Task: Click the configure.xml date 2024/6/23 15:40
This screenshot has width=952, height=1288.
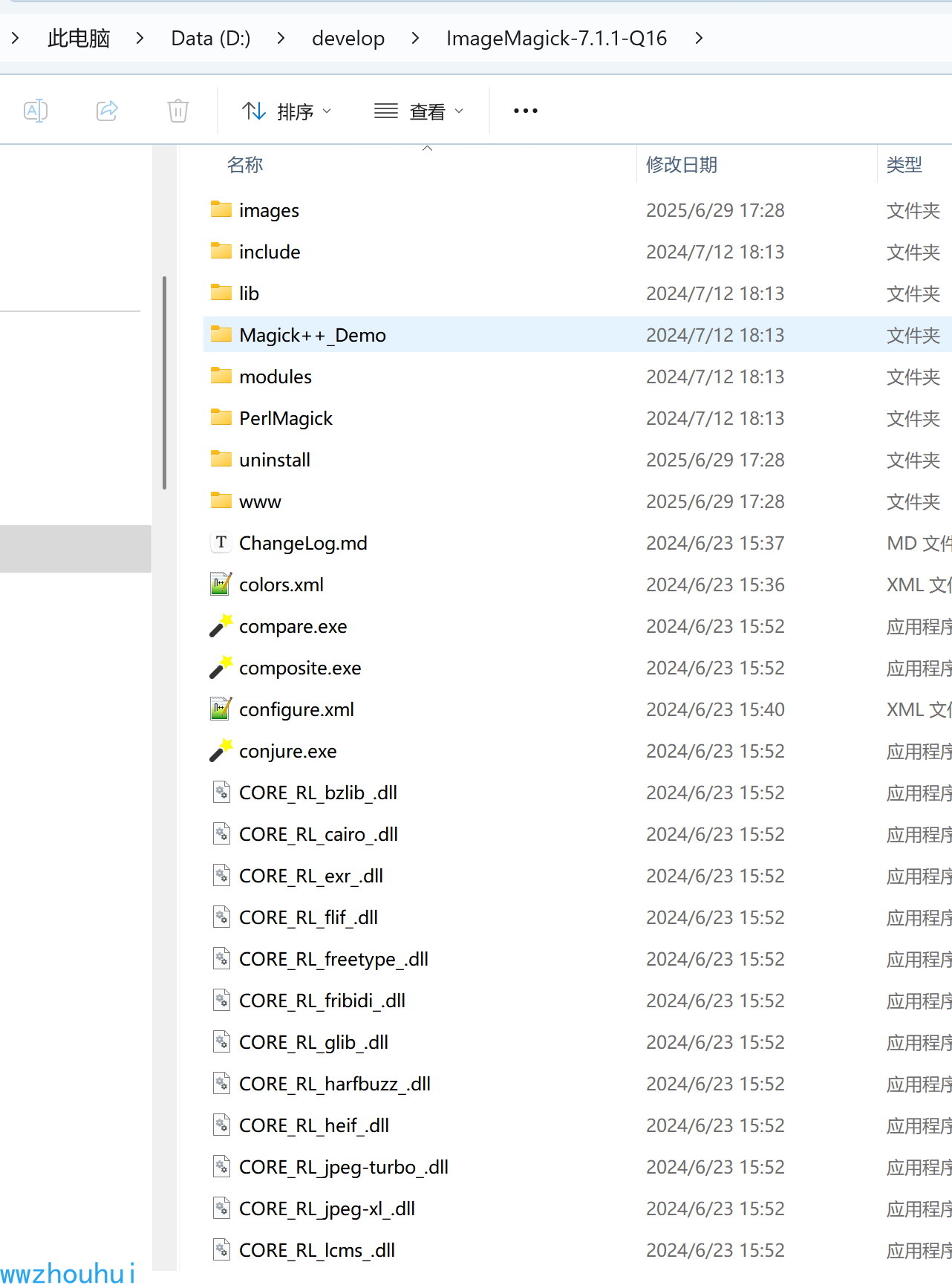Action: (715, 709)
